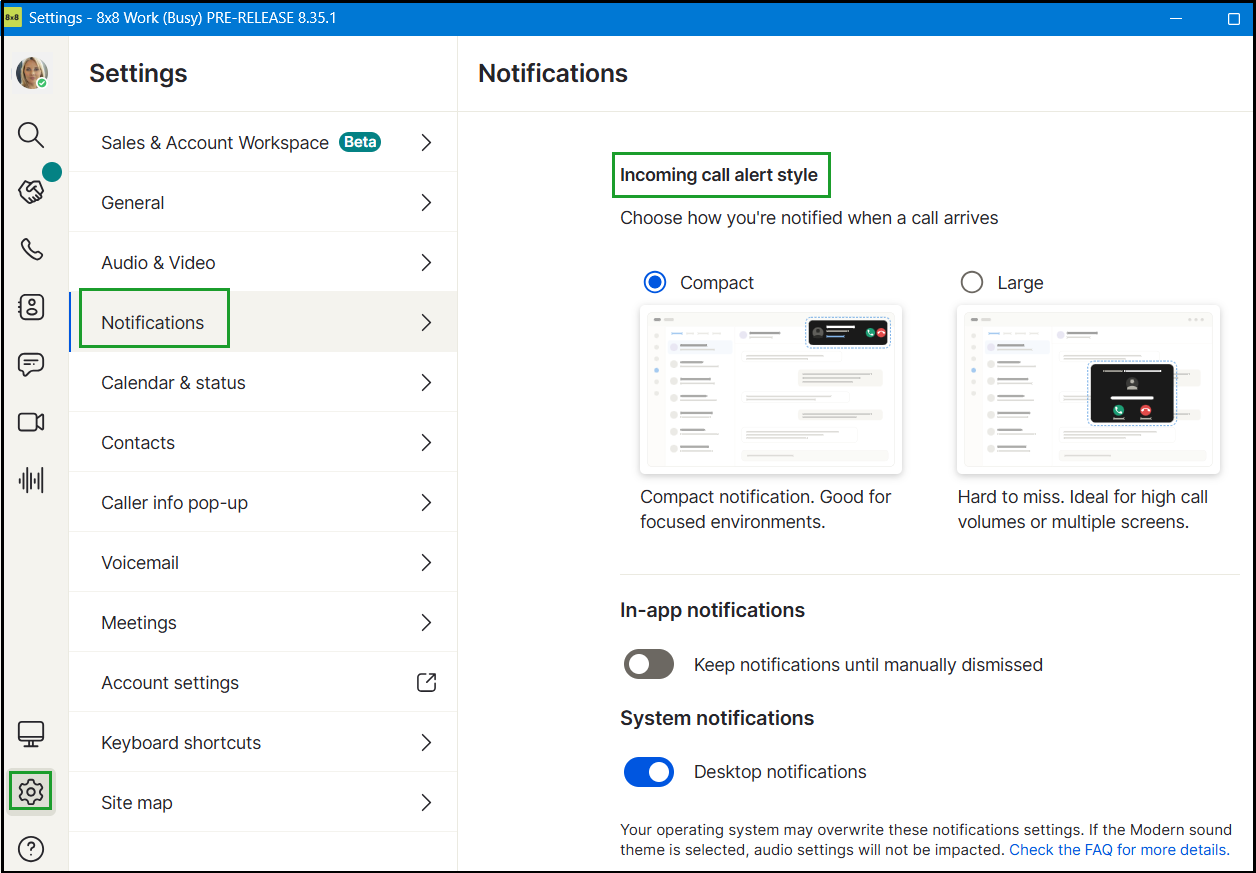Open the Meetings video camera icon

(x=31, y=422)
